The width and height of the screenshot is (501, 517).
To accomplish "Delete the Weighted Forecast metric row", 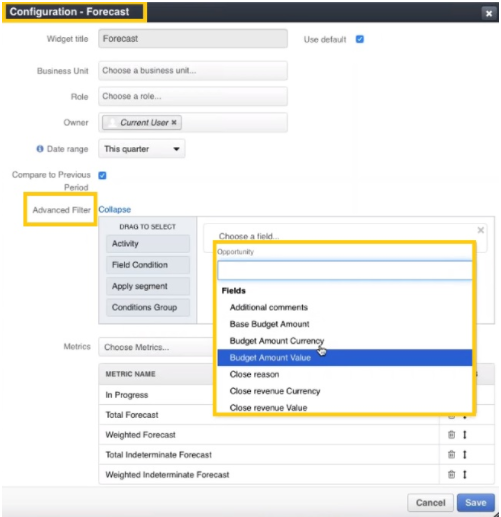I will click(451, 435).
